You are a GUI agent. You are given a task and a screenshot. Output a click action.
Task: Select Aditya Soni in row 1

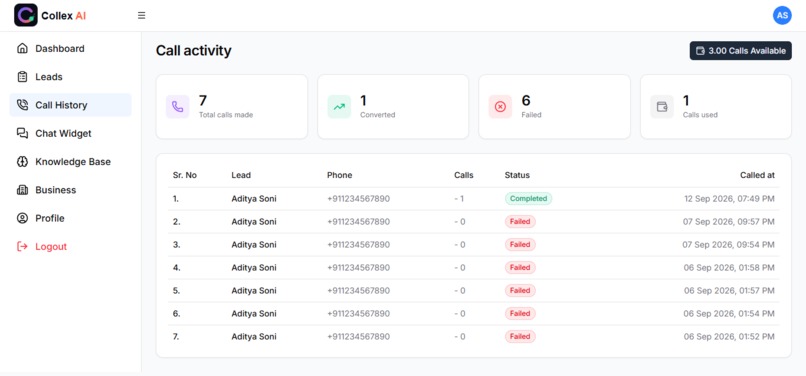tap(254, 199)
